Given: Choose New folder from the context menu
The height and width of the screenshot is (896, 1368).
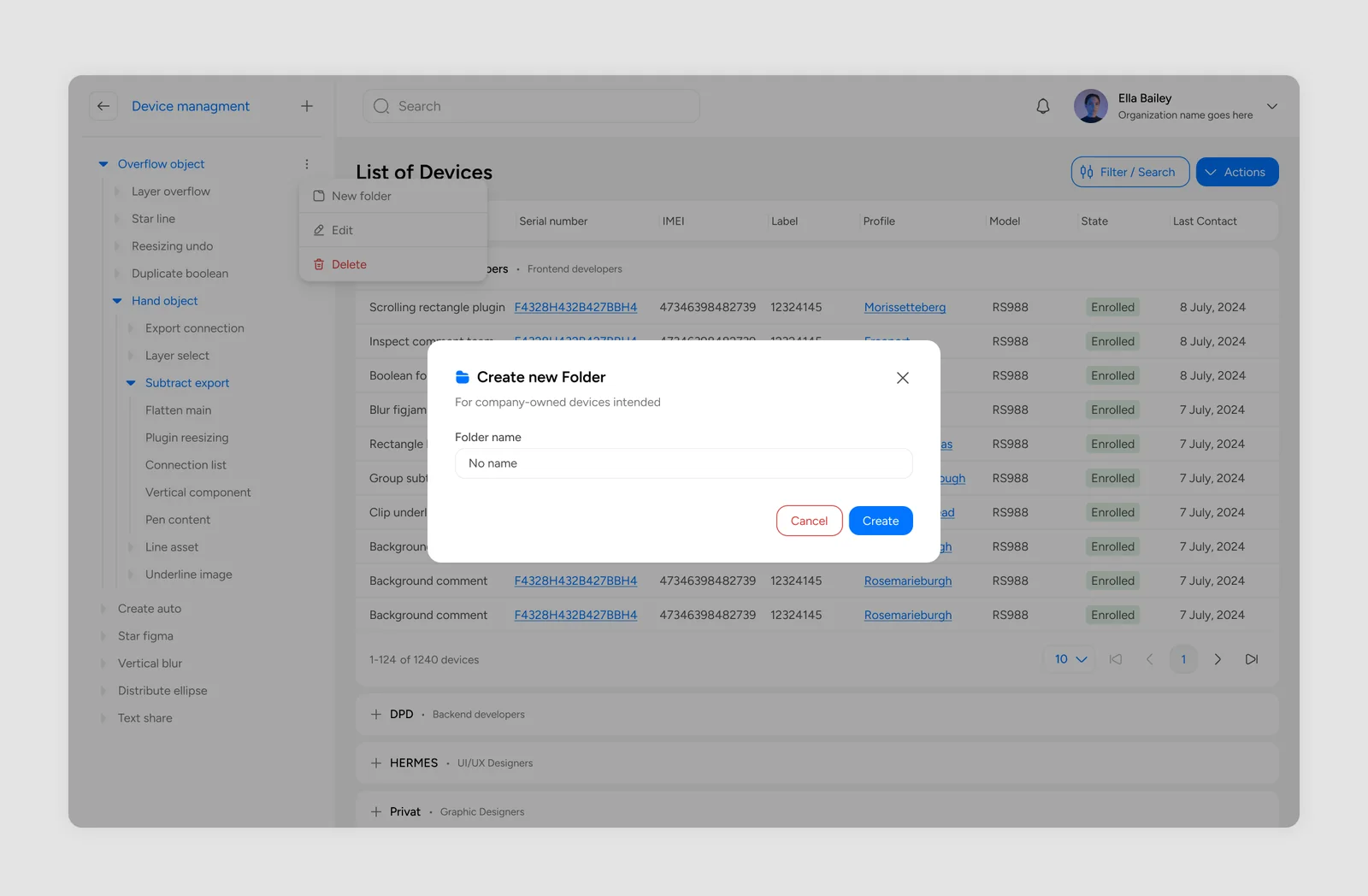Looking at the screenshot, I should (393, 196).
